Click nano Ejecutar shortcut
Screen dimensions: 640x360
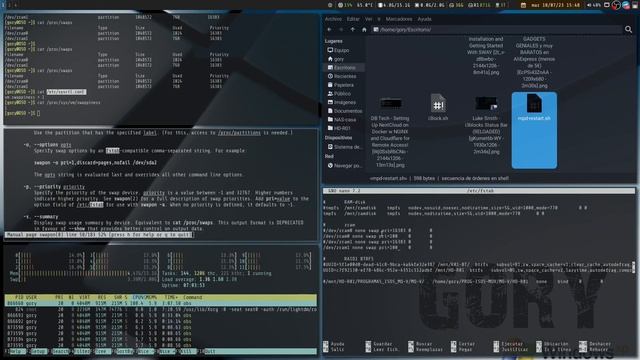pos(508,344)
